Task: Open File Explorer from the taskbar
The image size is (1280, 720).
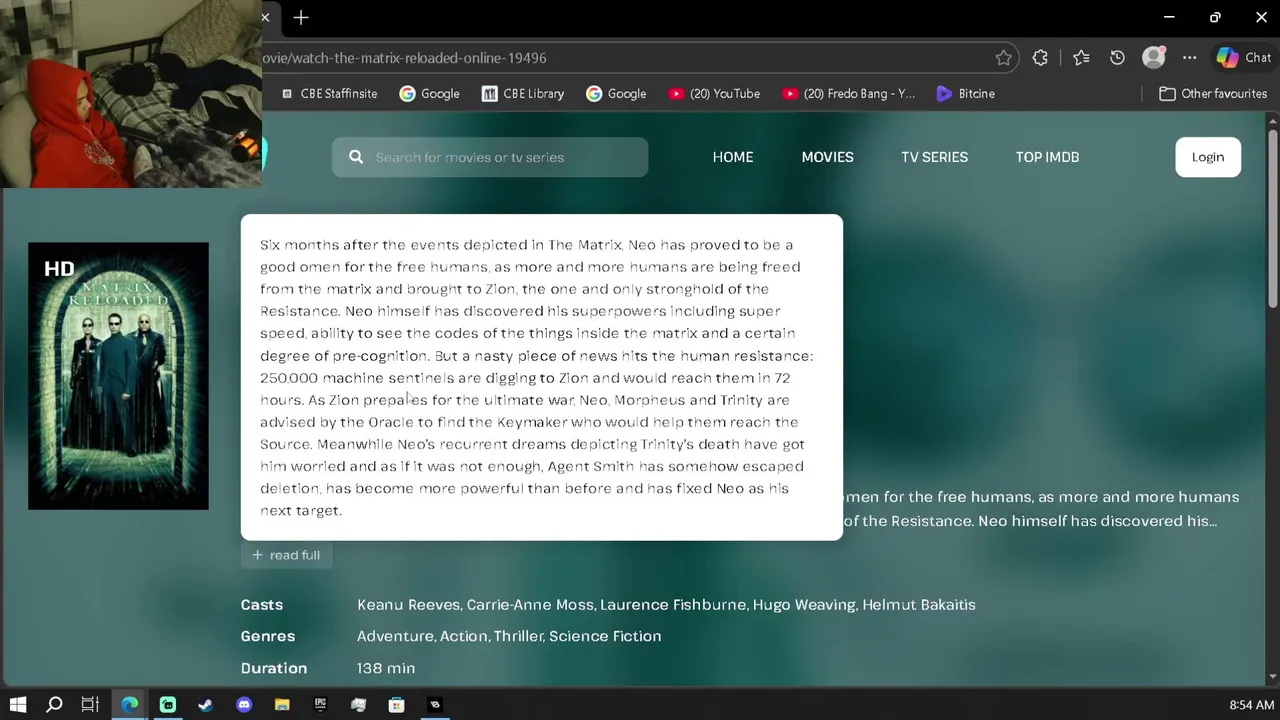Action: [282, 705]
